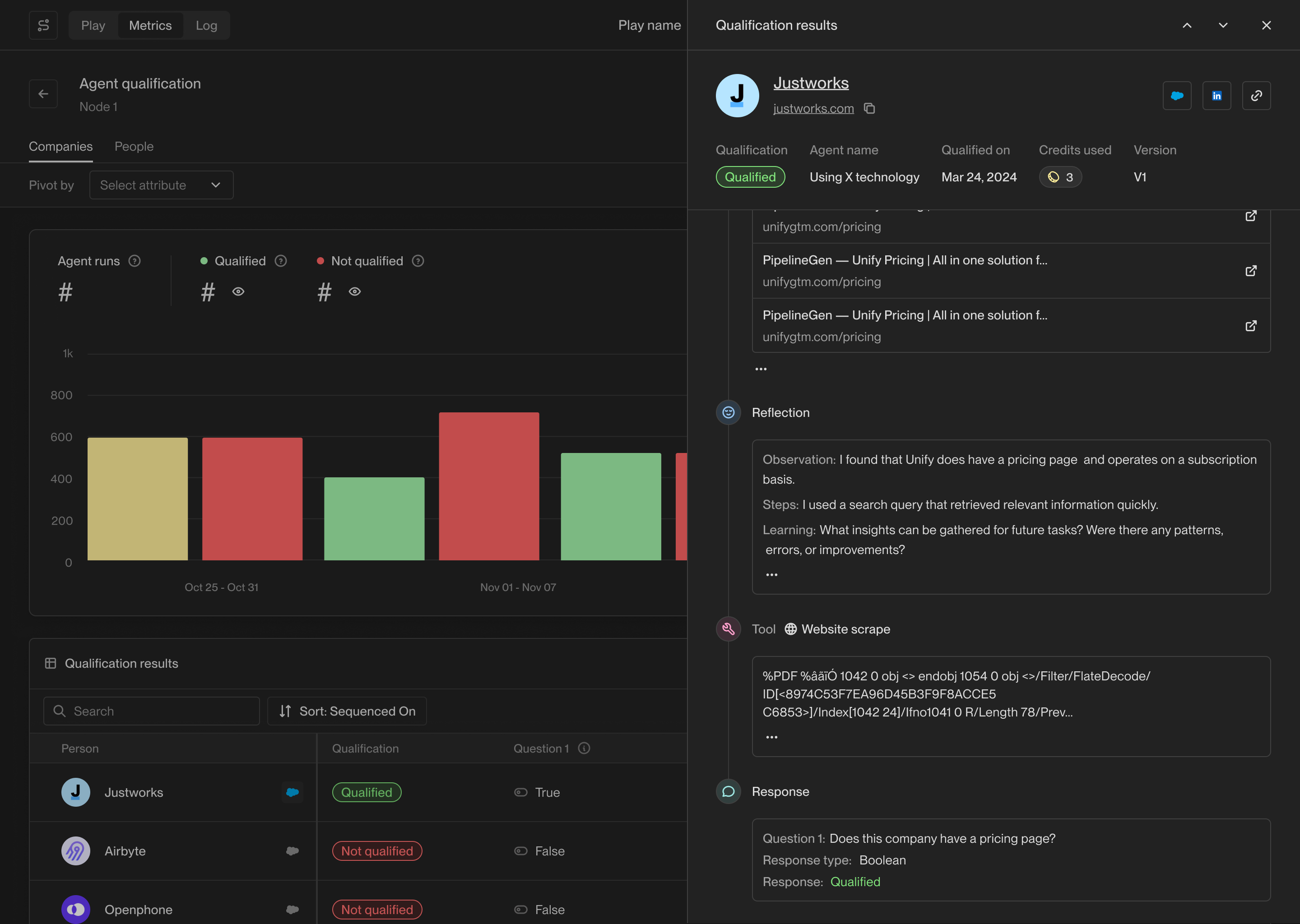Toggle visibility of Qualified series

point(238,292)
